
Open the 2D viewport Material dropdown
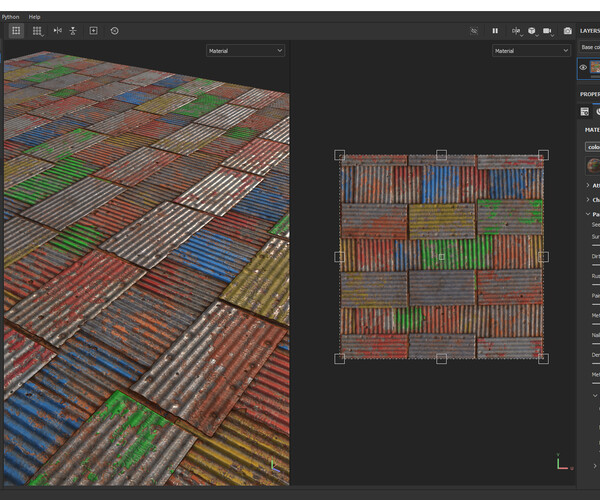pyautogui.click(x=531, y=50)
